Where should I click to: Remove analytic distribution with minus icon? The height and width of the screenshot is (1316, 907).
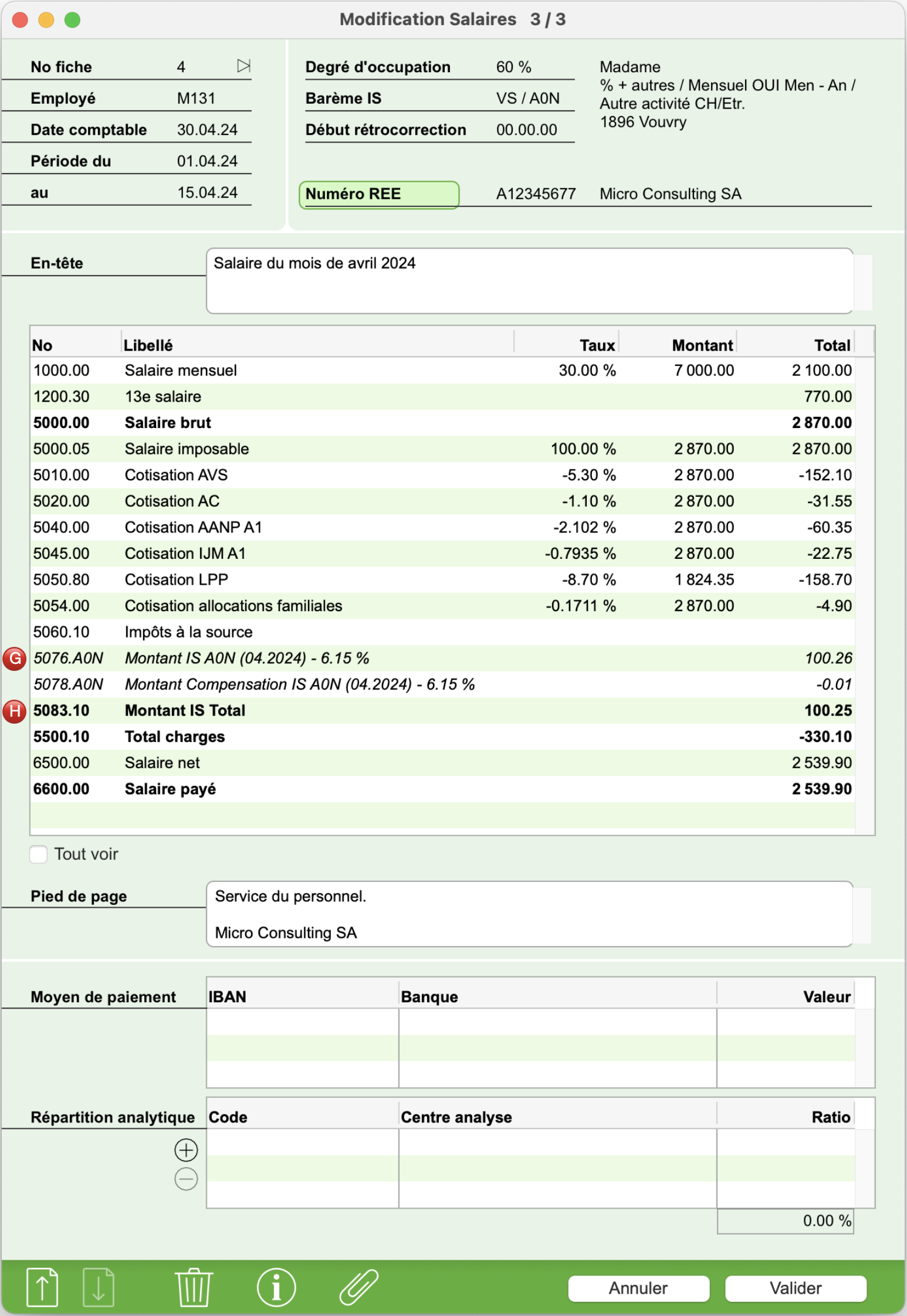pyautogui.click(x=186, y=1179)
